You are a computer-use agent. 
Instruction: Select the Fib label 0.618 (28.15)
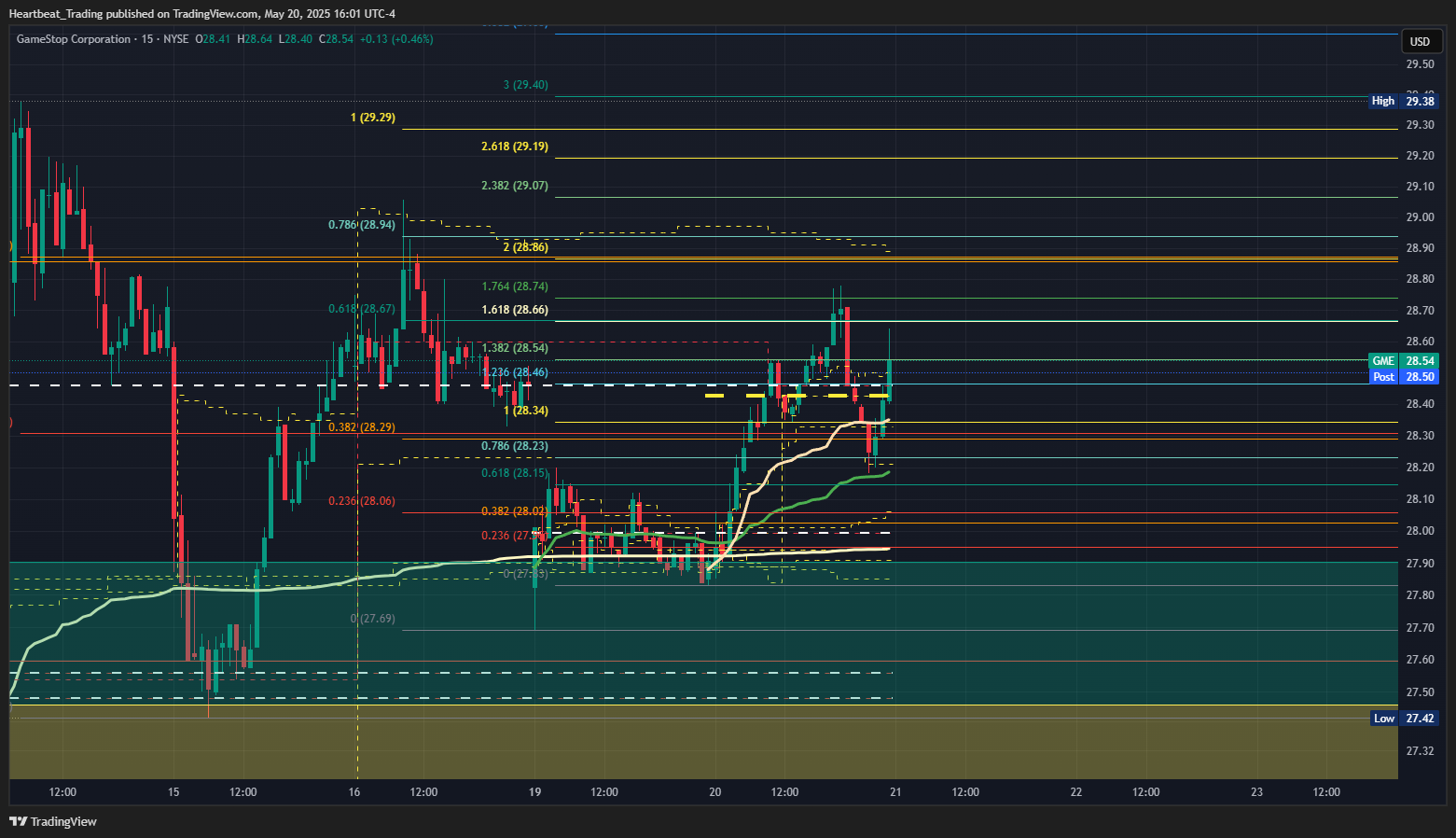pyautogui.click(x=515, y=473)
